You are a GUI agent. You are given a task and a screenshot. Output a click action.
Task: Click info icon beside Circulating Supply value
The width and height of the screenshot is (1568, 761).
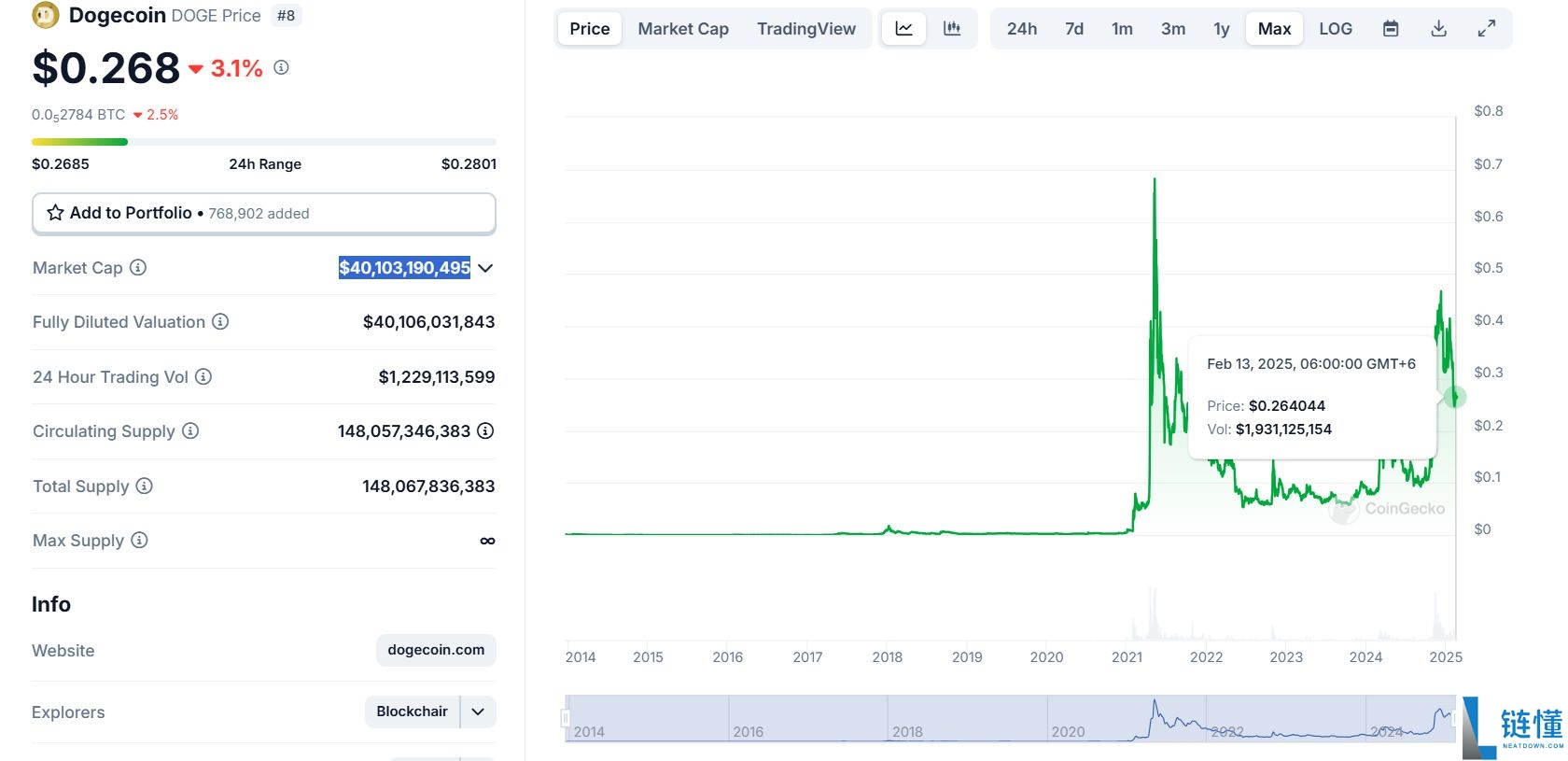(x=485, y=431)
